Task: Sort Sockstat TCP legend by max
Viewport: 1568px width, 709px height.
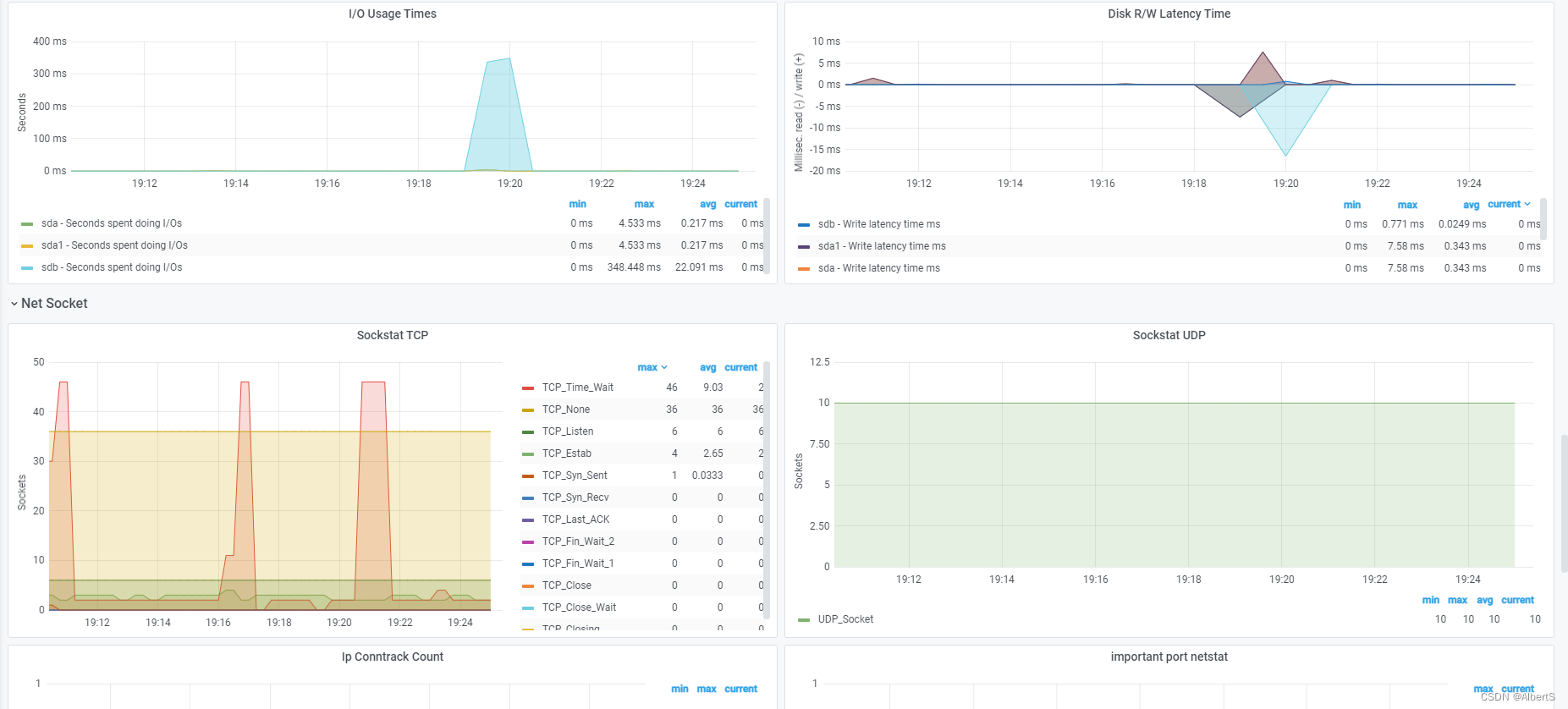Action: coord(652,367)
